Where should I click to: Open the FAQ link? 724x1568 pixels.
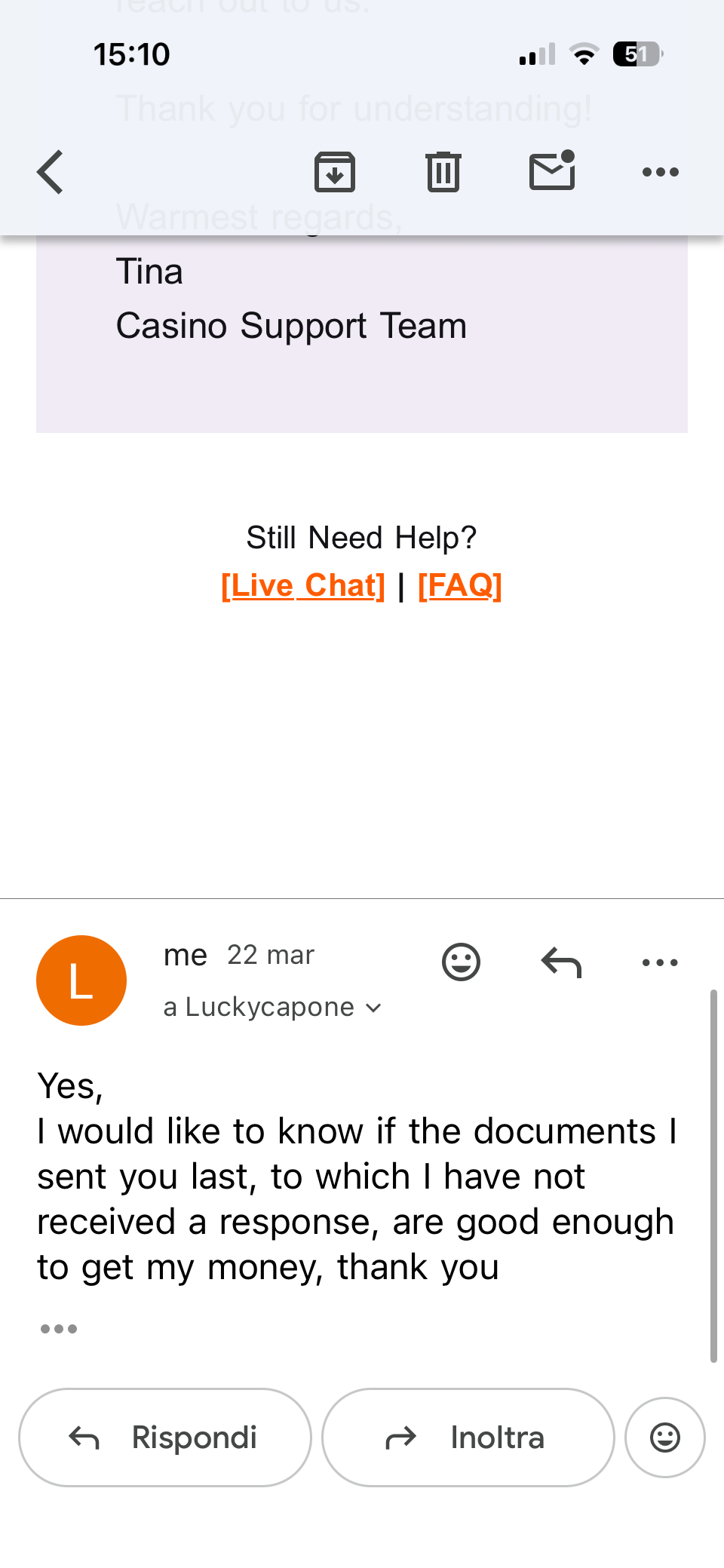[x=460, y=585]
